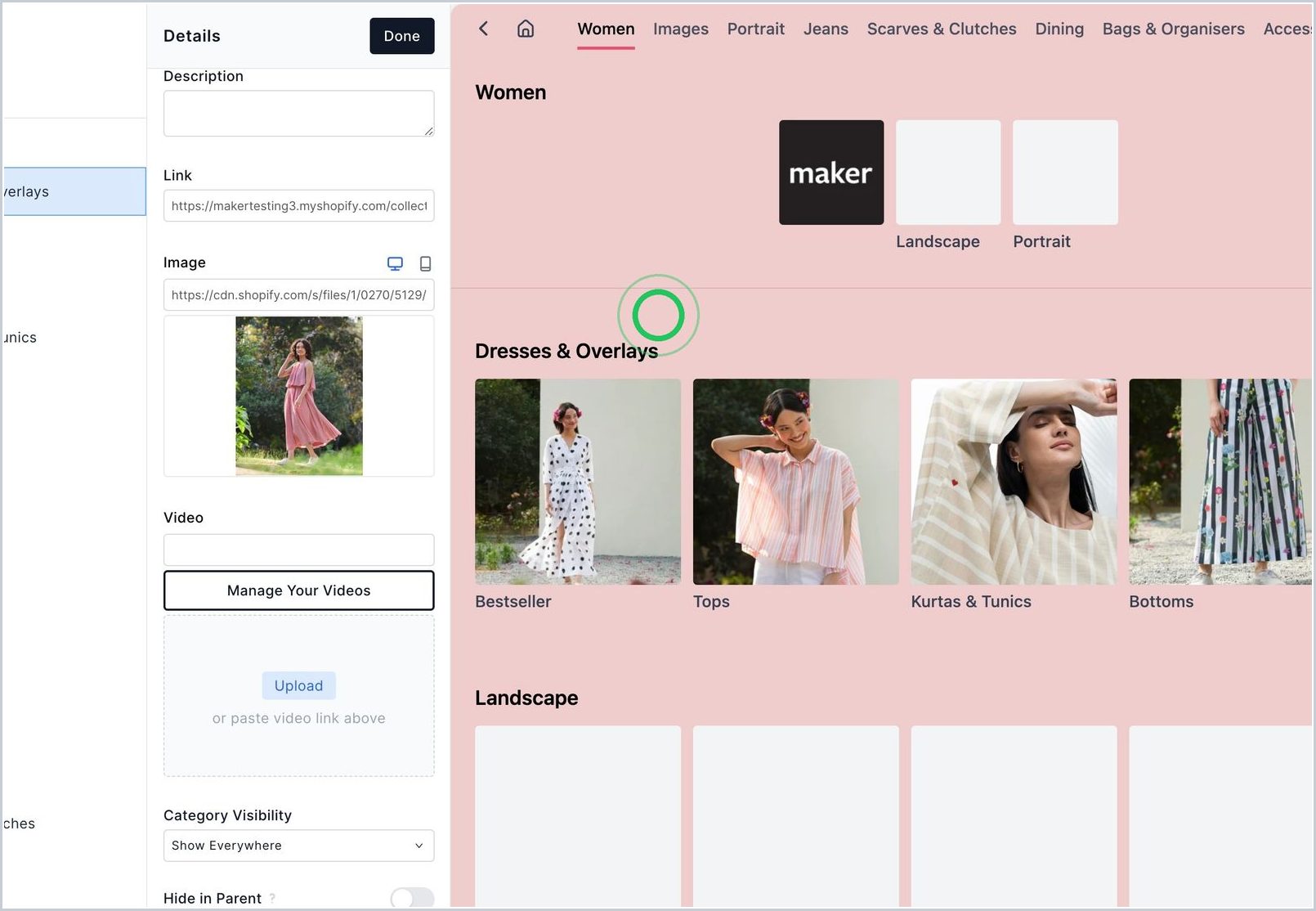
Task: Click the Done button
Action: click(x=401, y=36)
